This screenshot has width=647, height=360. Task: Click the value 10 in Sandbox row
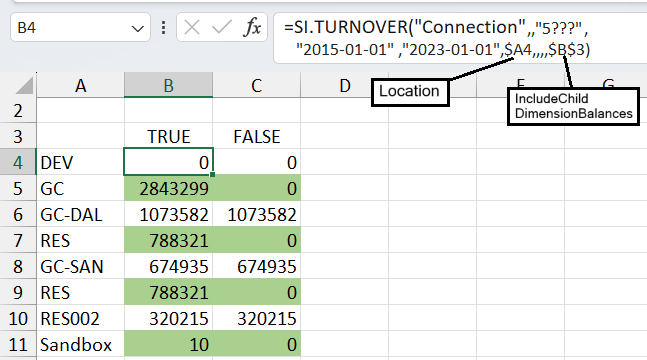(x=168, y=344)
